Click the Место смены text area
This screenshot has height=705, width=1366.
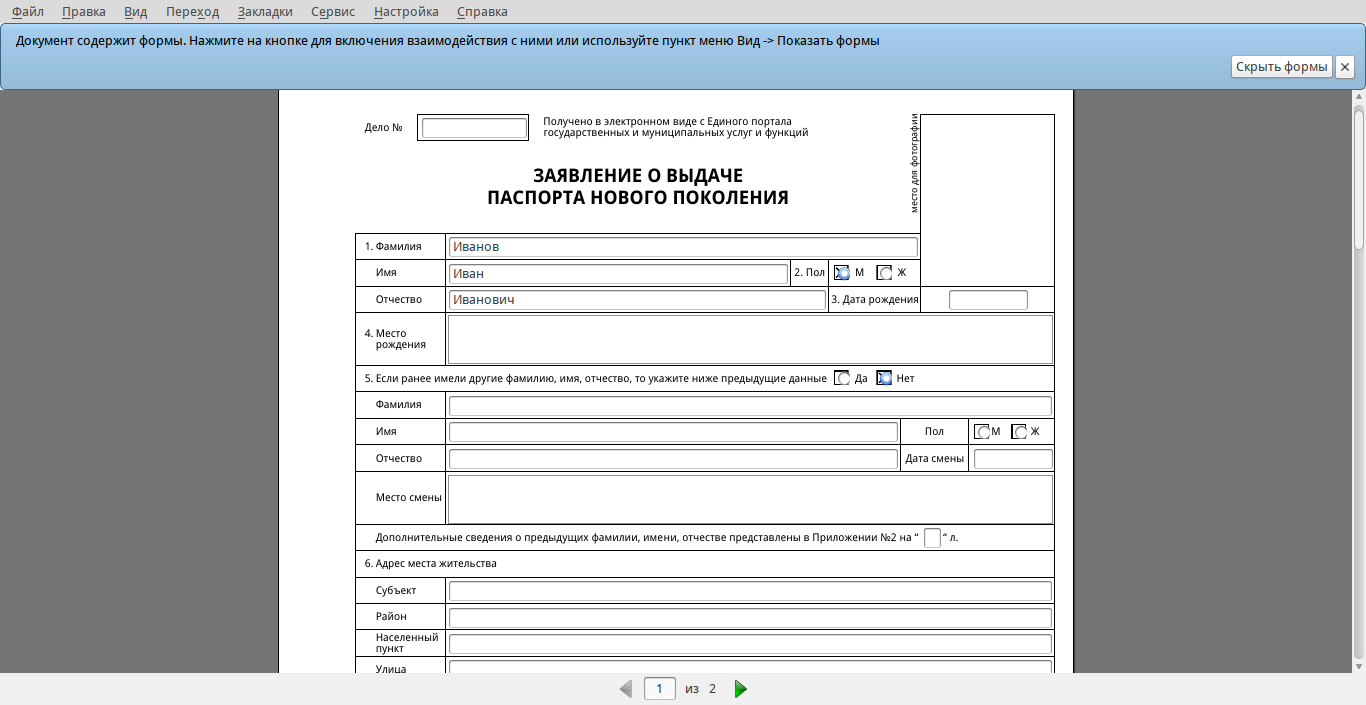pyautogui.click(x=750, y=499)
